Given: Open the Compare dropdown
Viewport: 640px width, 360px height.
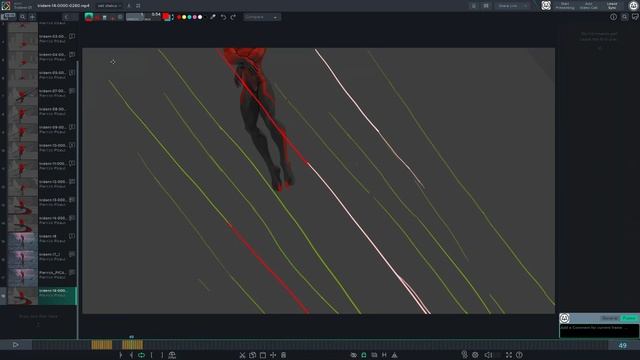Looking at the screenshot, I should tap(262, 17).
